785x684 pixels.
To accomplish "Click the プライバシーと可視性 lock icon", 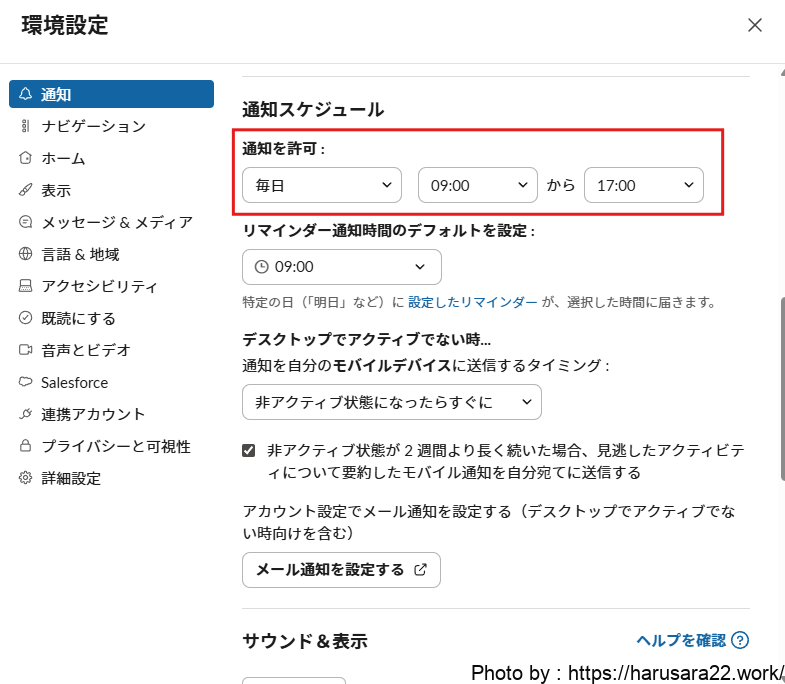I will [26, 446].
